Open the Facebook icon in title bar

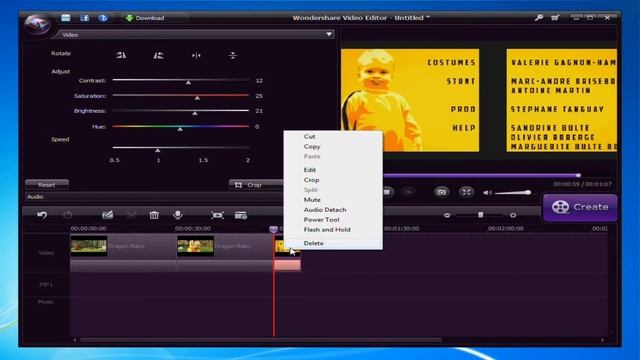pyautogui.click(x=85, y=18)
